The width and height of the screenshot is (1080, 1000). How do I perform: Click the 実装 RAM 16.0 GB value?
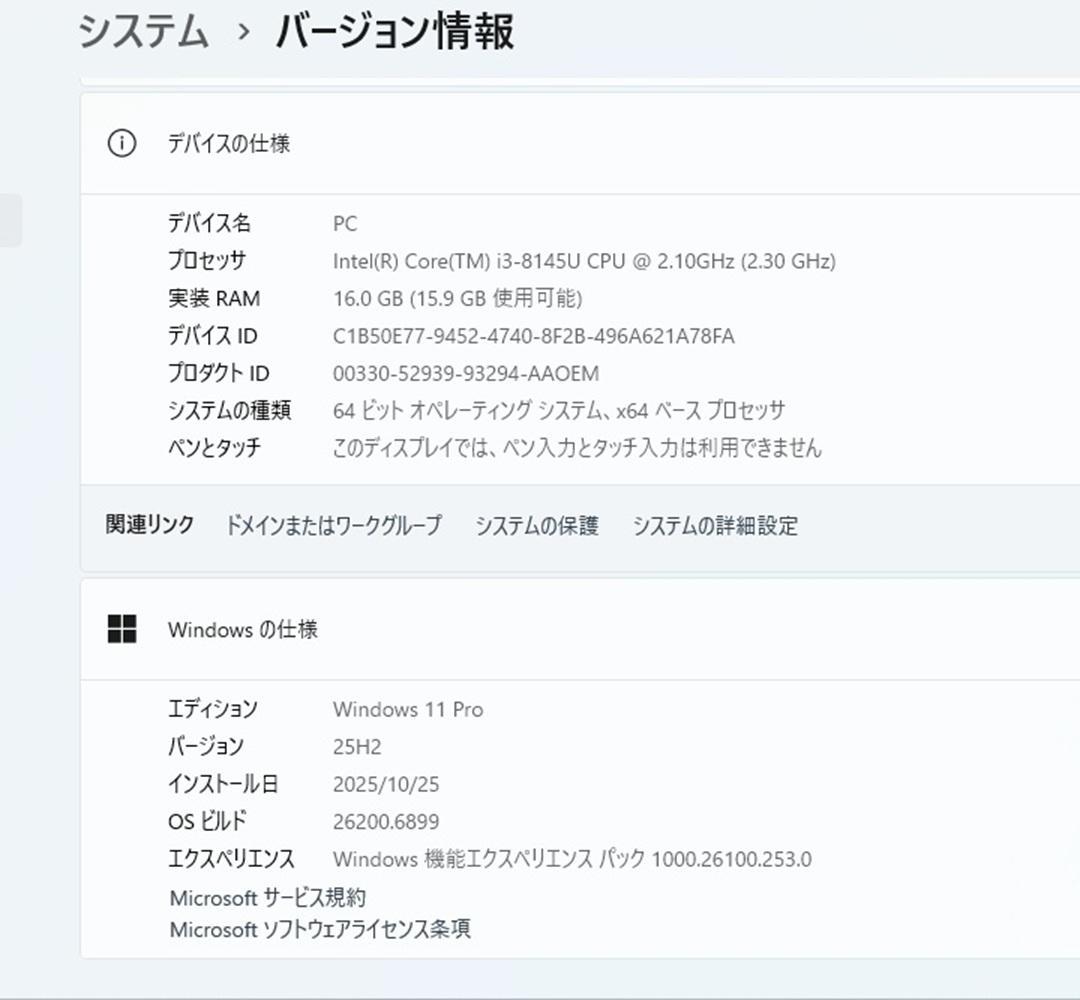point(457,299)
